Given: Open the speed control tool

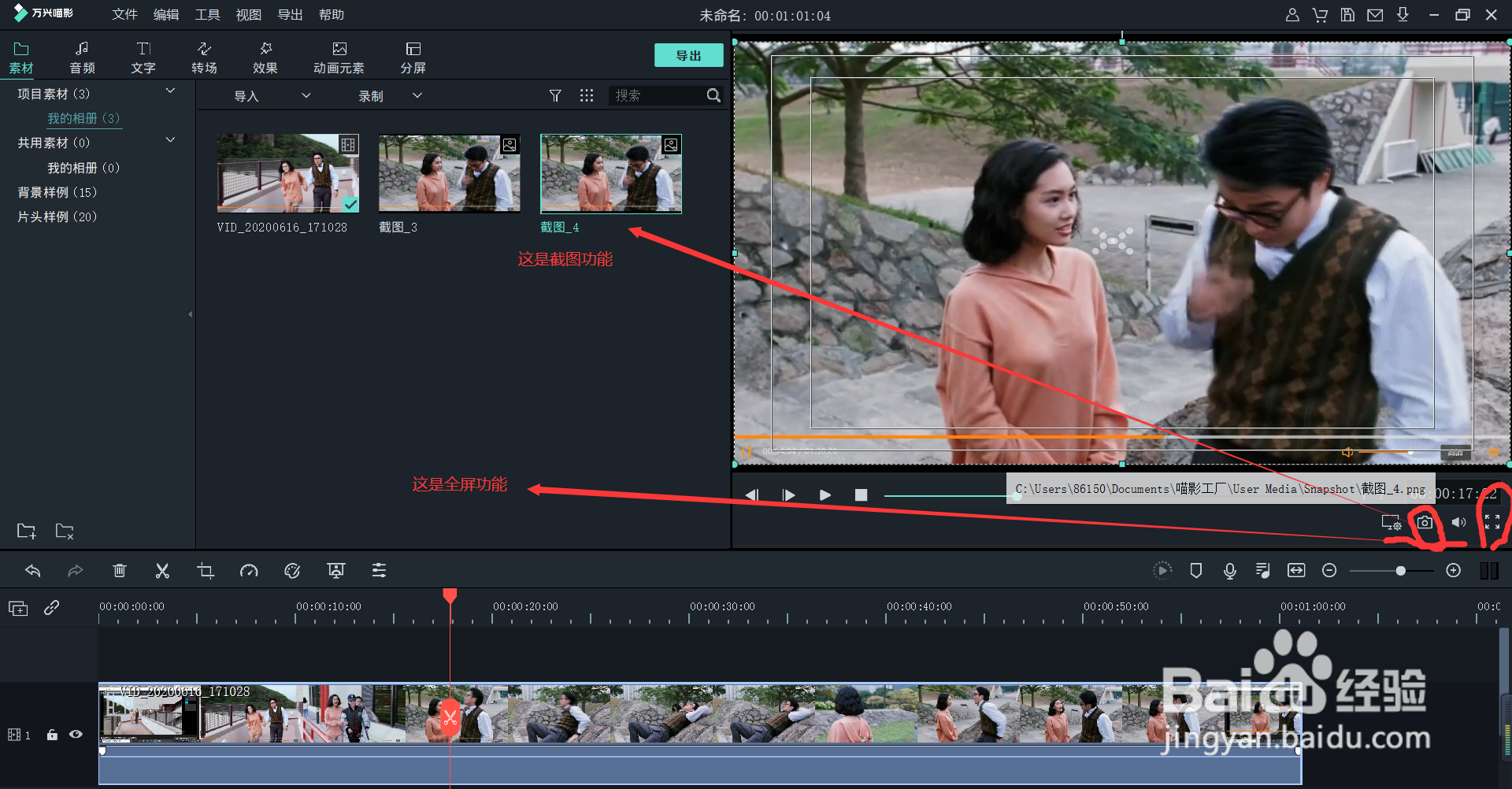Looking at the screenshot, I should tap(249, 571).
